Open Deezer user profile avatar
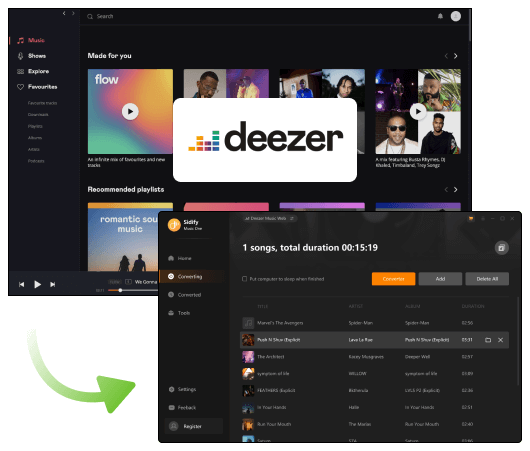 click(456, 16)
